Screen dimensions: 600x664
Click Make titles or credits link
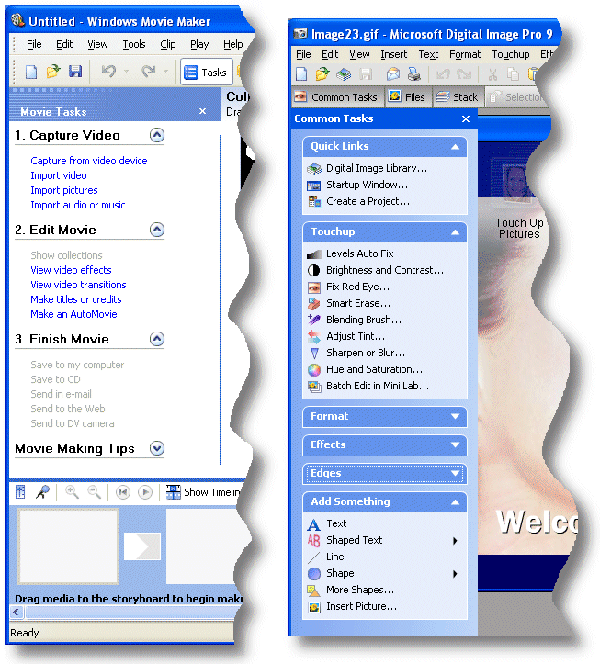76,299
